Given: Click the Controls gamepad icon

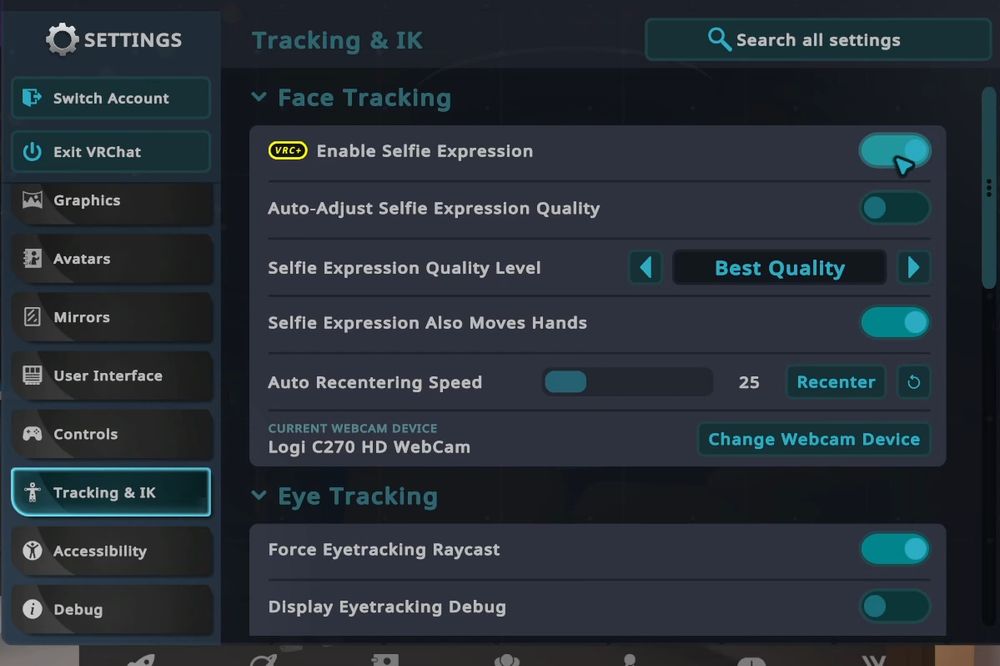Looking at the screenshot, I should click(32, 434).
